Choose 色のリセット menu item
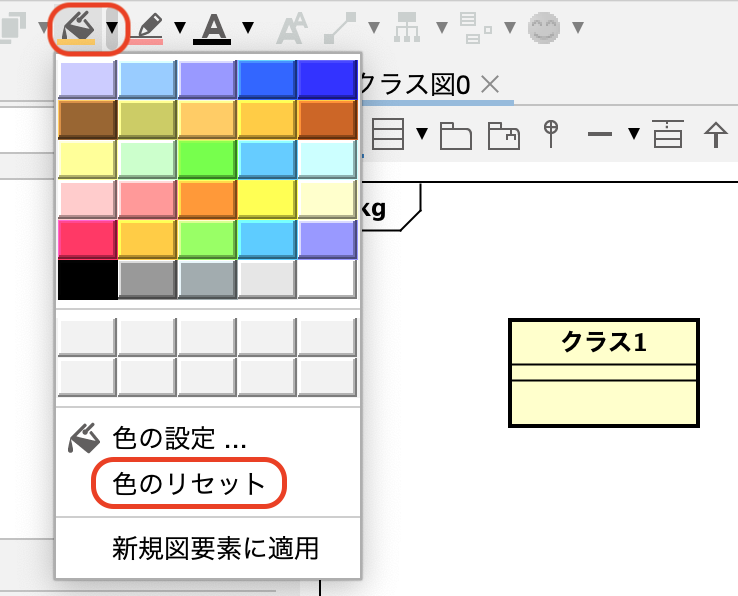Screen dimensions: 738x596 [x=208, y=484]
